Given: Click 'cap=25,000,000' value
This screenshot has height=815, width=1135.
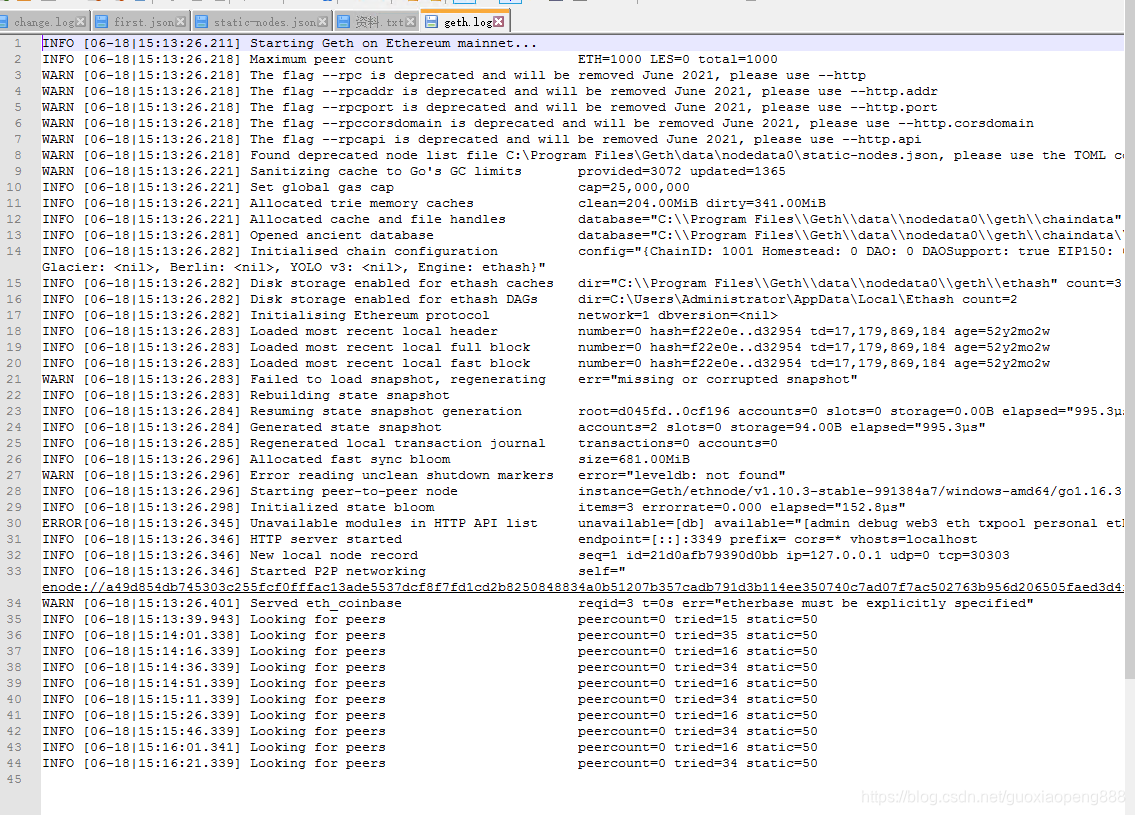Looking at the screenshot, I should 633,187.
